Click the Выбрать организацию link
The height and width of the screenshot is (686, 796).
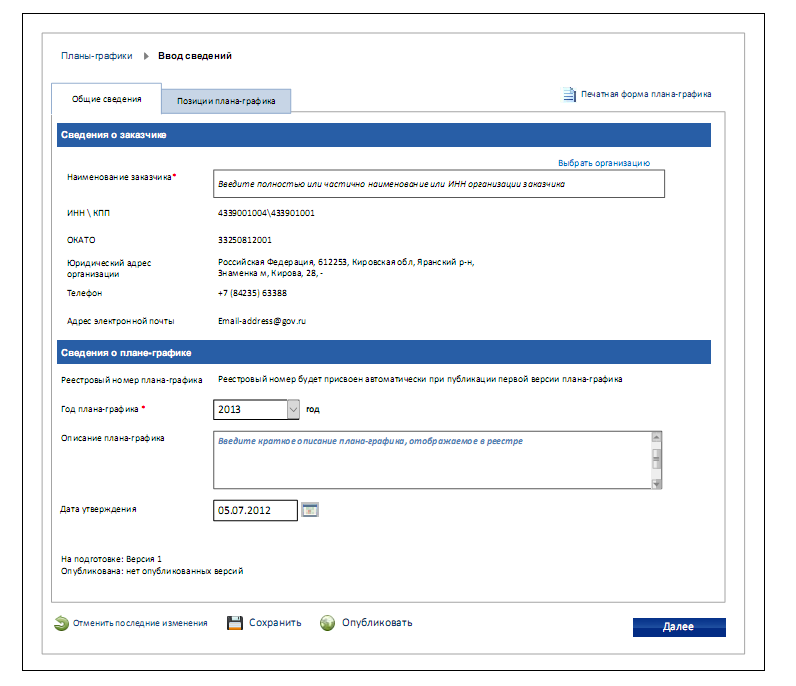tap(604, 163)
